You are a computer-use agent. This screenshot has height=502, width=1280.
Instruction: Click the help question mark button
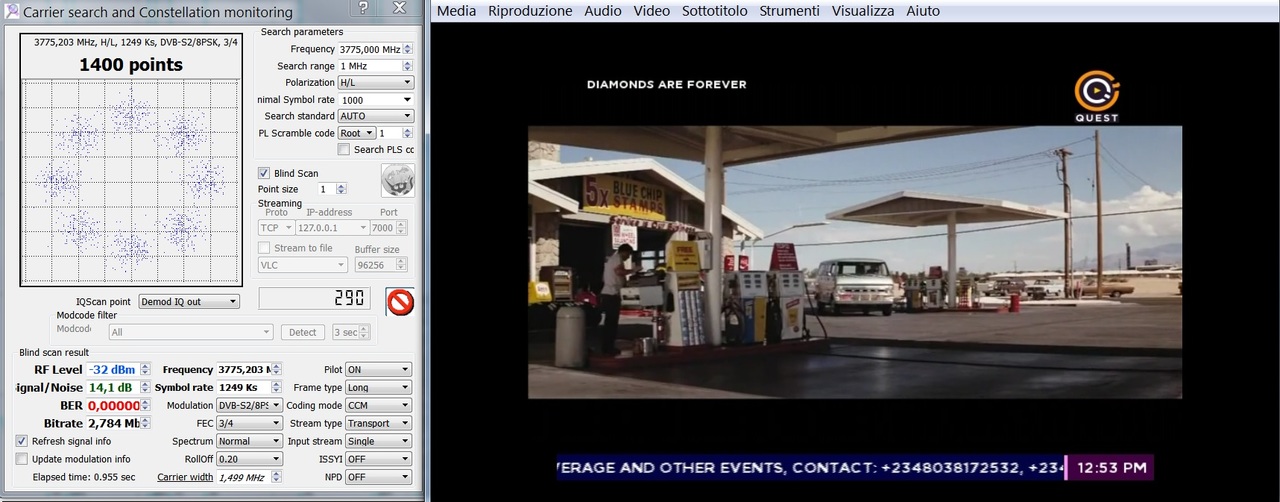362,8
